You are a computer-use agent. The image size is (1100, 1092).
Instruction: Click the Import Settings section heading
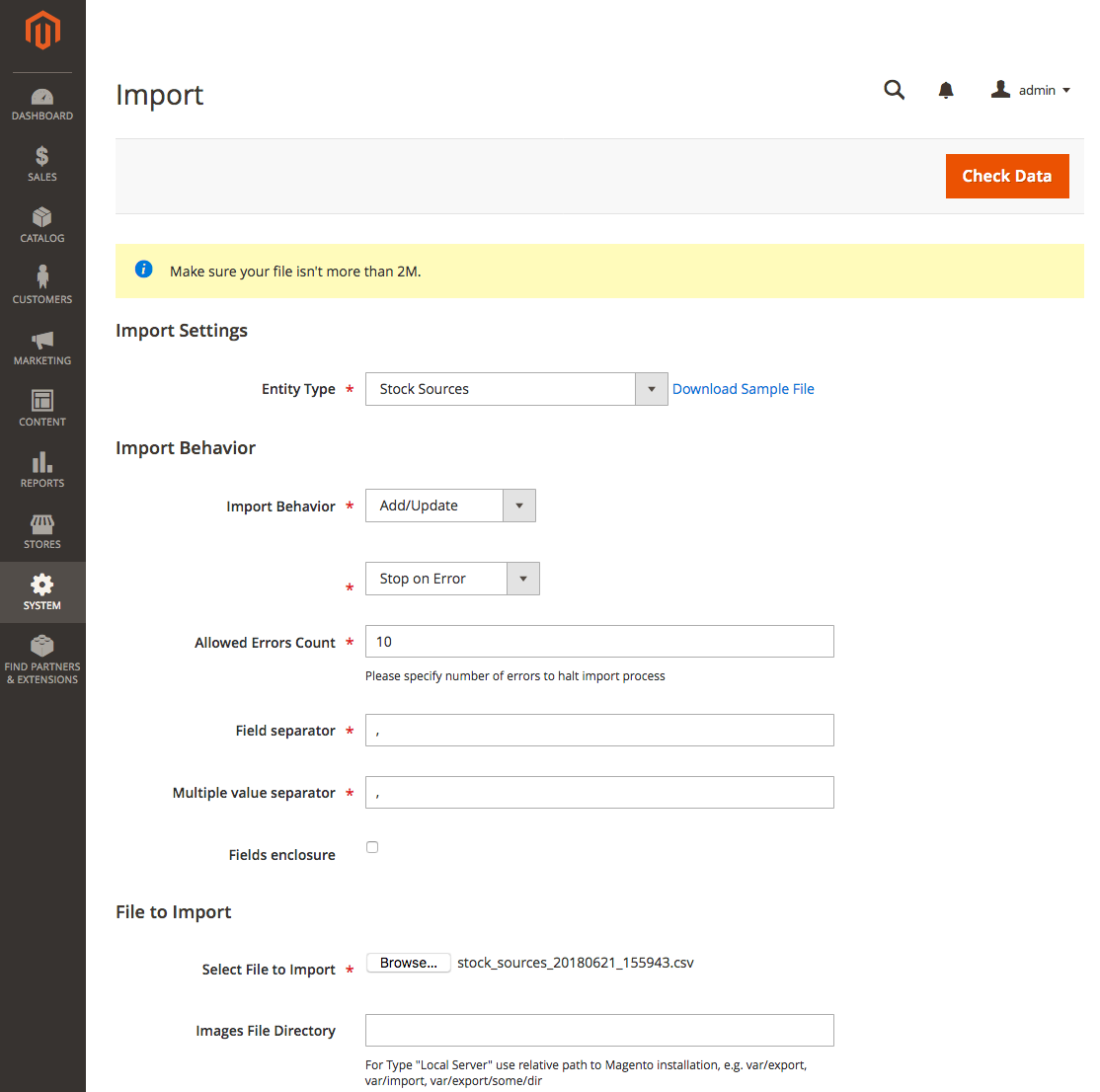click(182, 331)
